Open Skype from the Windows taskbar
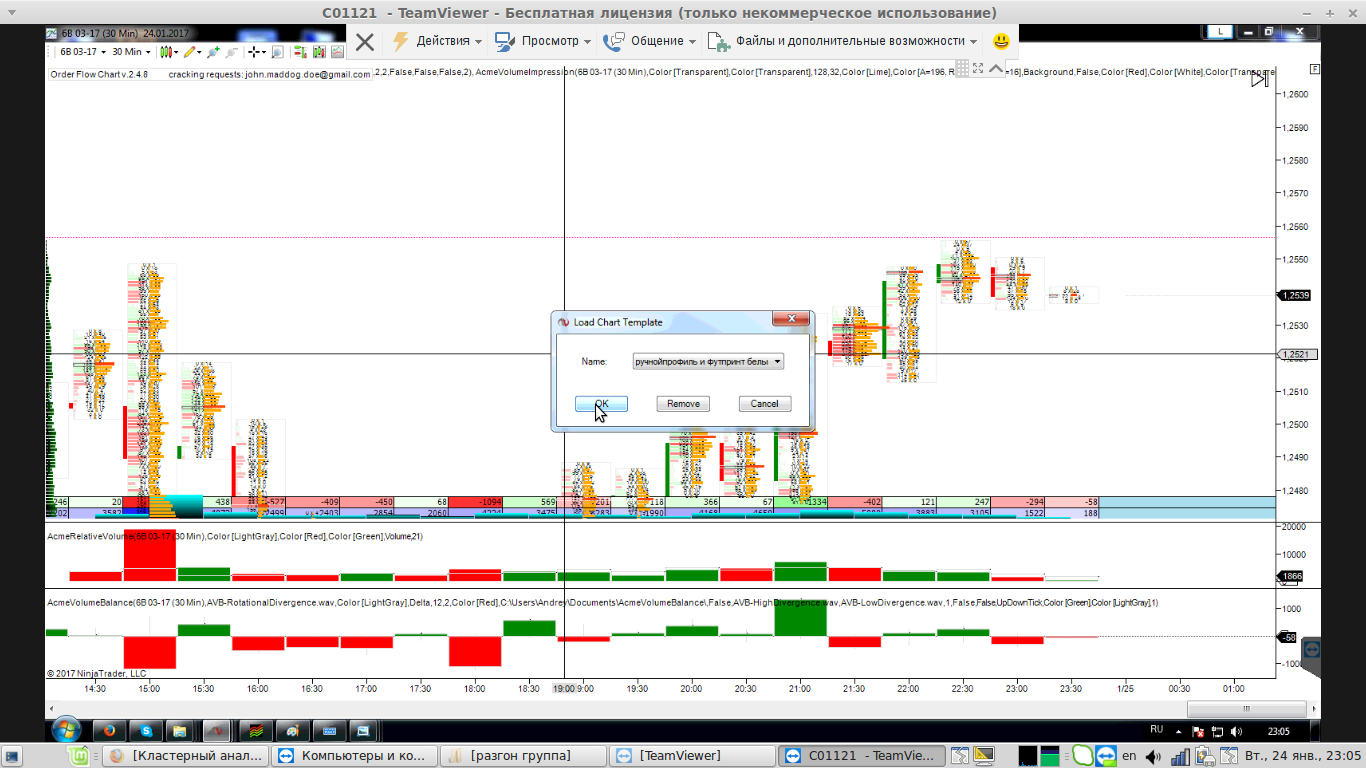This screenshot has width=1366, height=768. point(146,731)
